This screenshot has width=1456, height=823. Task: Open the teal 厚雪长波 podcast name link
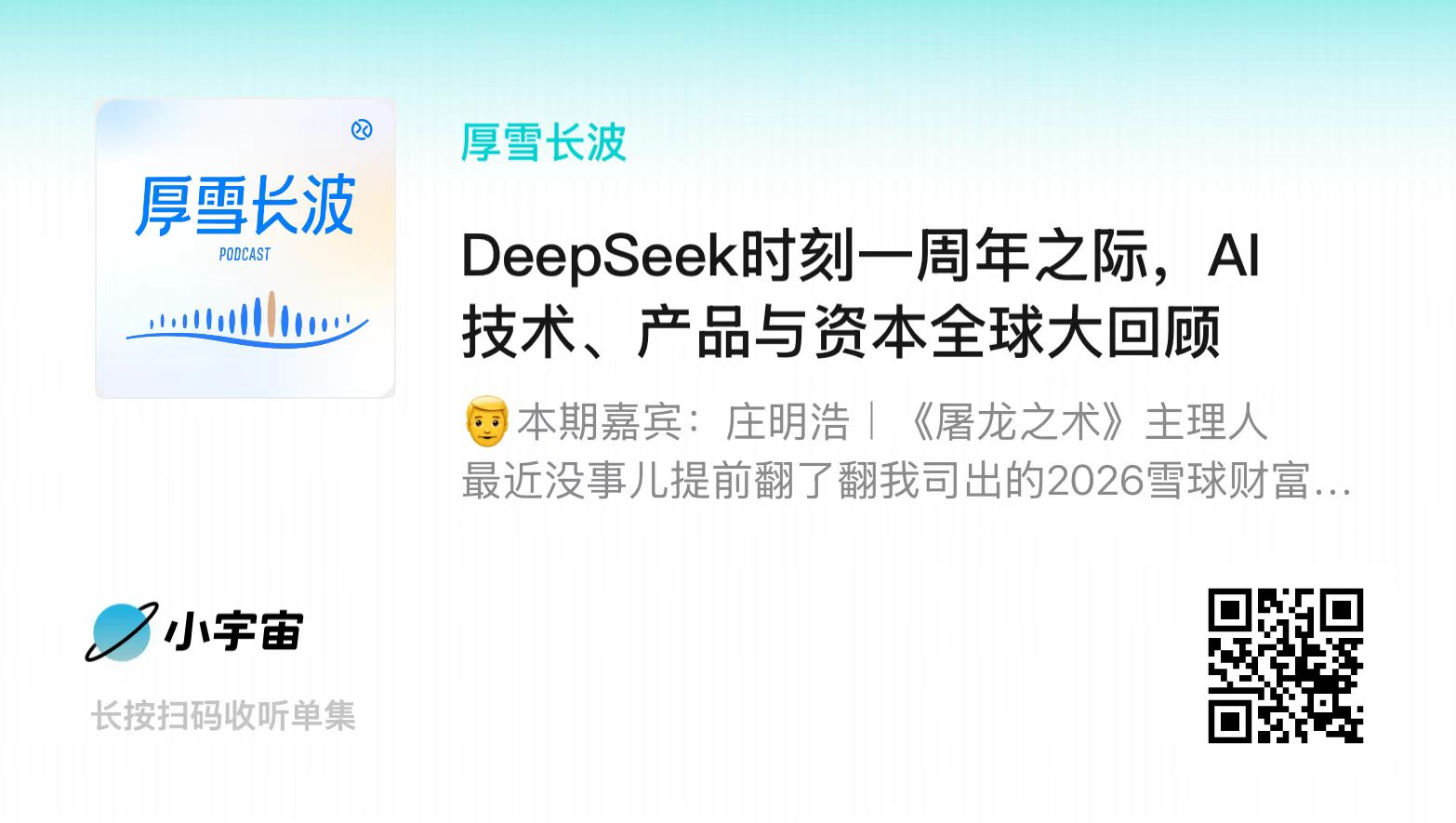(544, 143)
